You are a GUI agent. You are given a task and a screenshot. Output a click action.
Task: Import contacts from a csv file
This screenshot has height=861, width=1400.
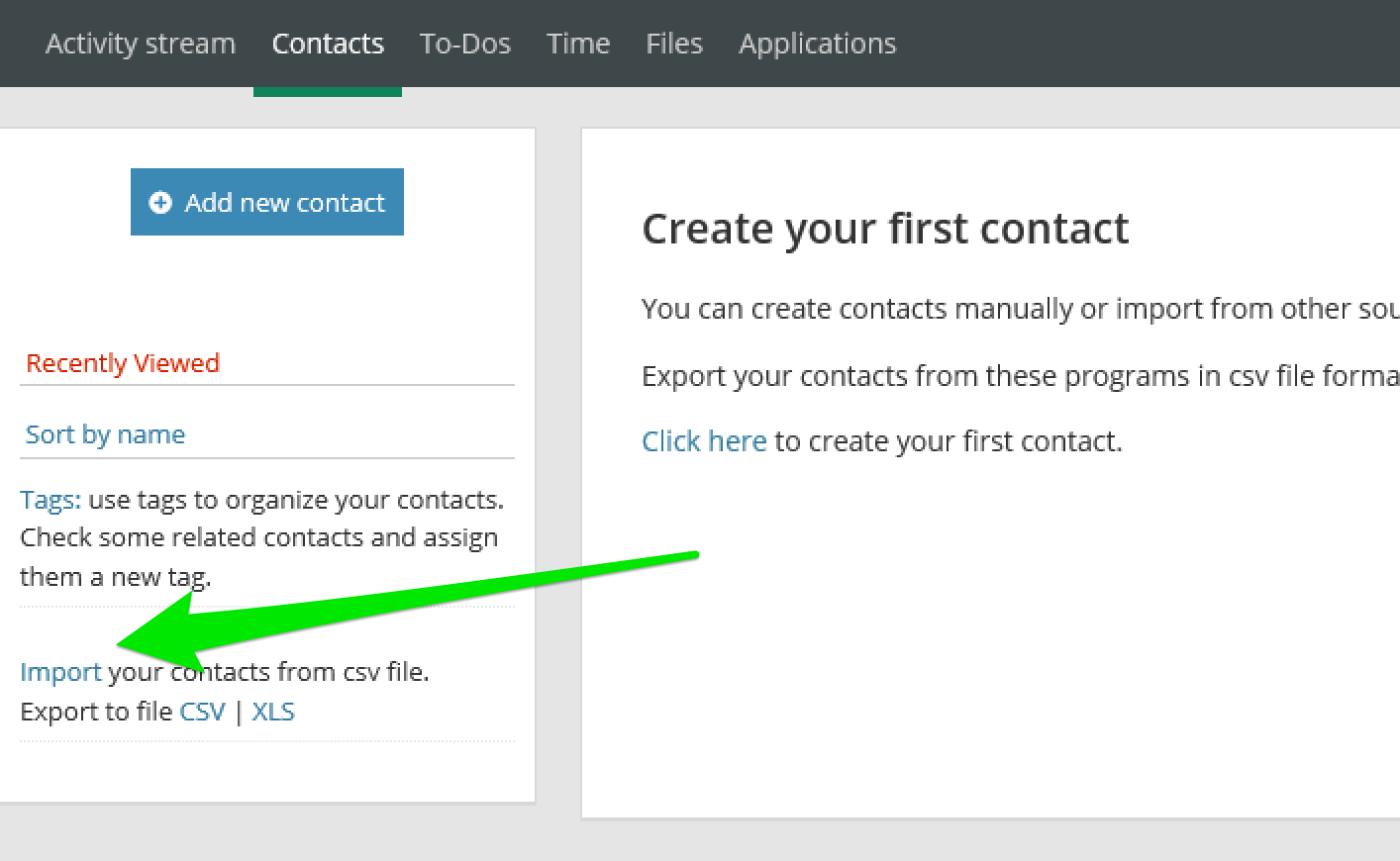59,671
